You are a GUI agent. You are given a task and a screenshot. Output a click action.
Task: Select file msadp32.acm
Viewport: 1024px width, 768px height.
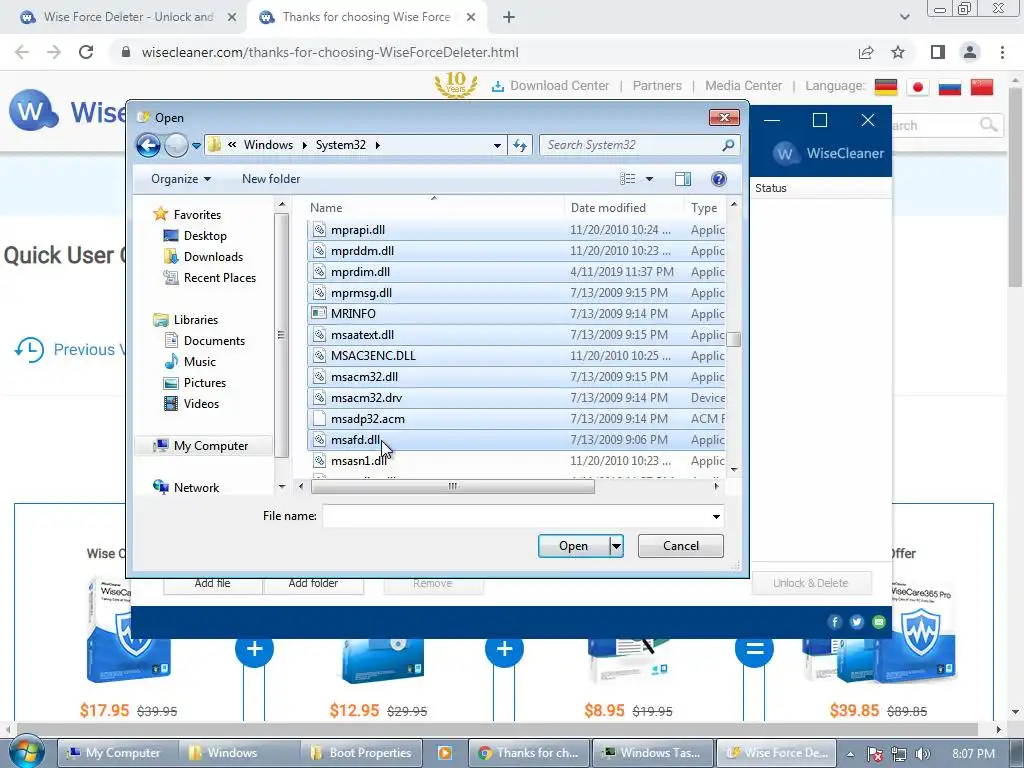[516, 419]
